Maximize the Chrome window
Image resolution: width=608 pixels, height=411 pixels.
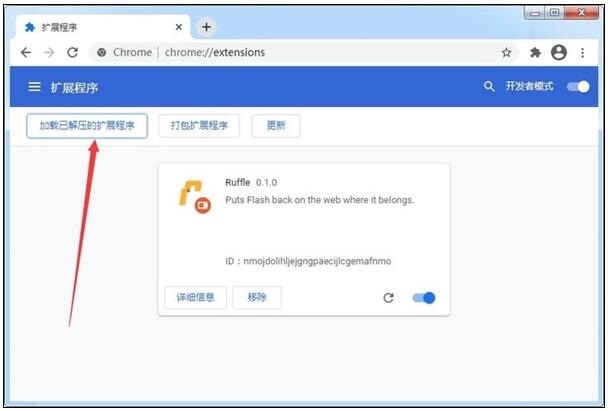click(554, 13)
